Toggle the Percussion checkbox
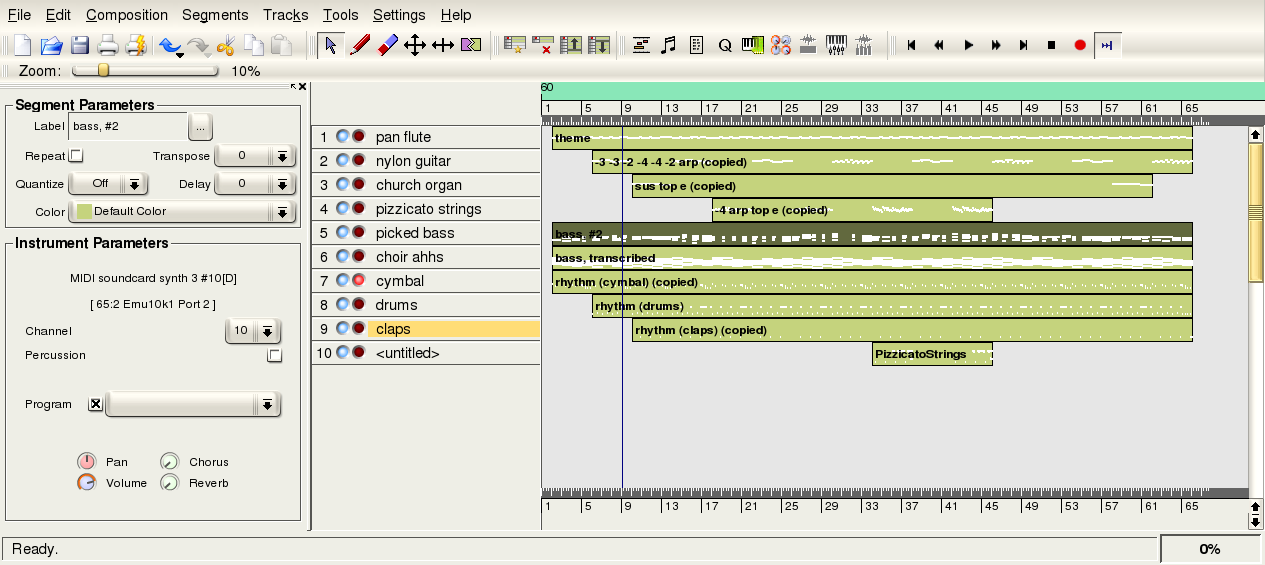Viewport: 1265px width, 565px height. coord(275,356)
